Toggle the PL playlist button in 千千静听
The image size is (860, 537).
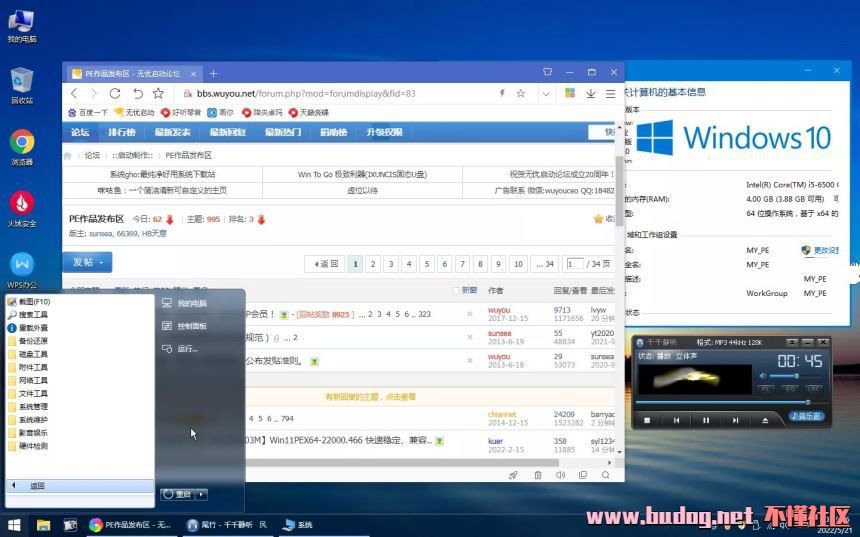click(x=766, y=388)
